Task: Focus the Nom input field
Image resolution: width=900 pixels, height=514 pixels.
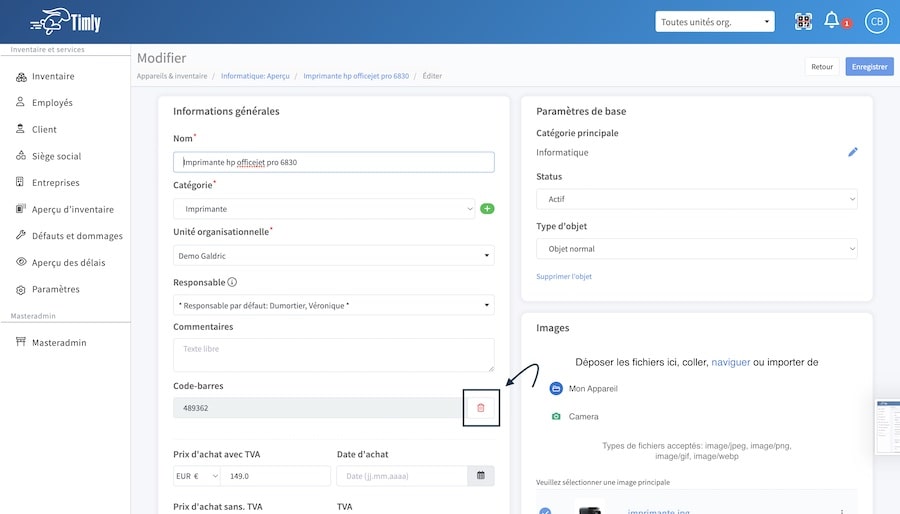Action: [333, 162]
